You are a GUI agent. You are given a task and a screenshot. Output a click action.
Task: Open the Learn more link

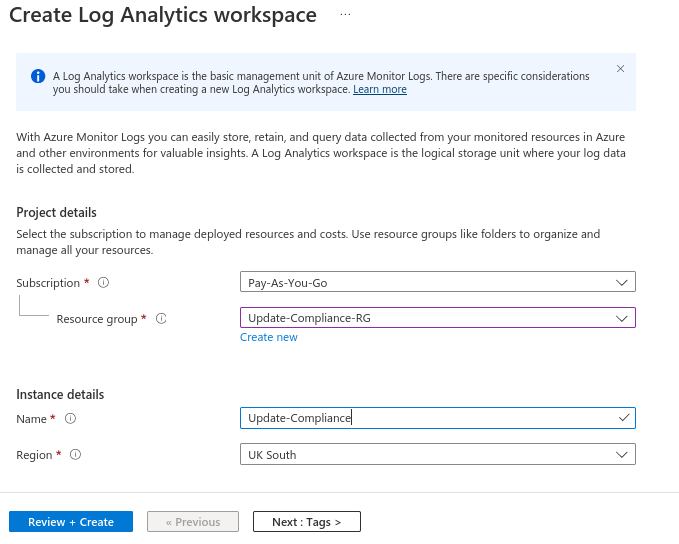(x=380, y=89)
